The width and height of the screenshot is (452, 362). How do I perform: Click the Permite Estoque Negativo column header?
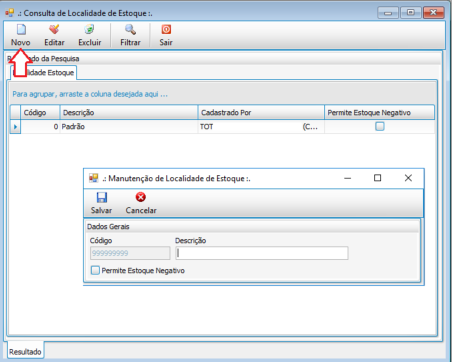coord(379,113)
